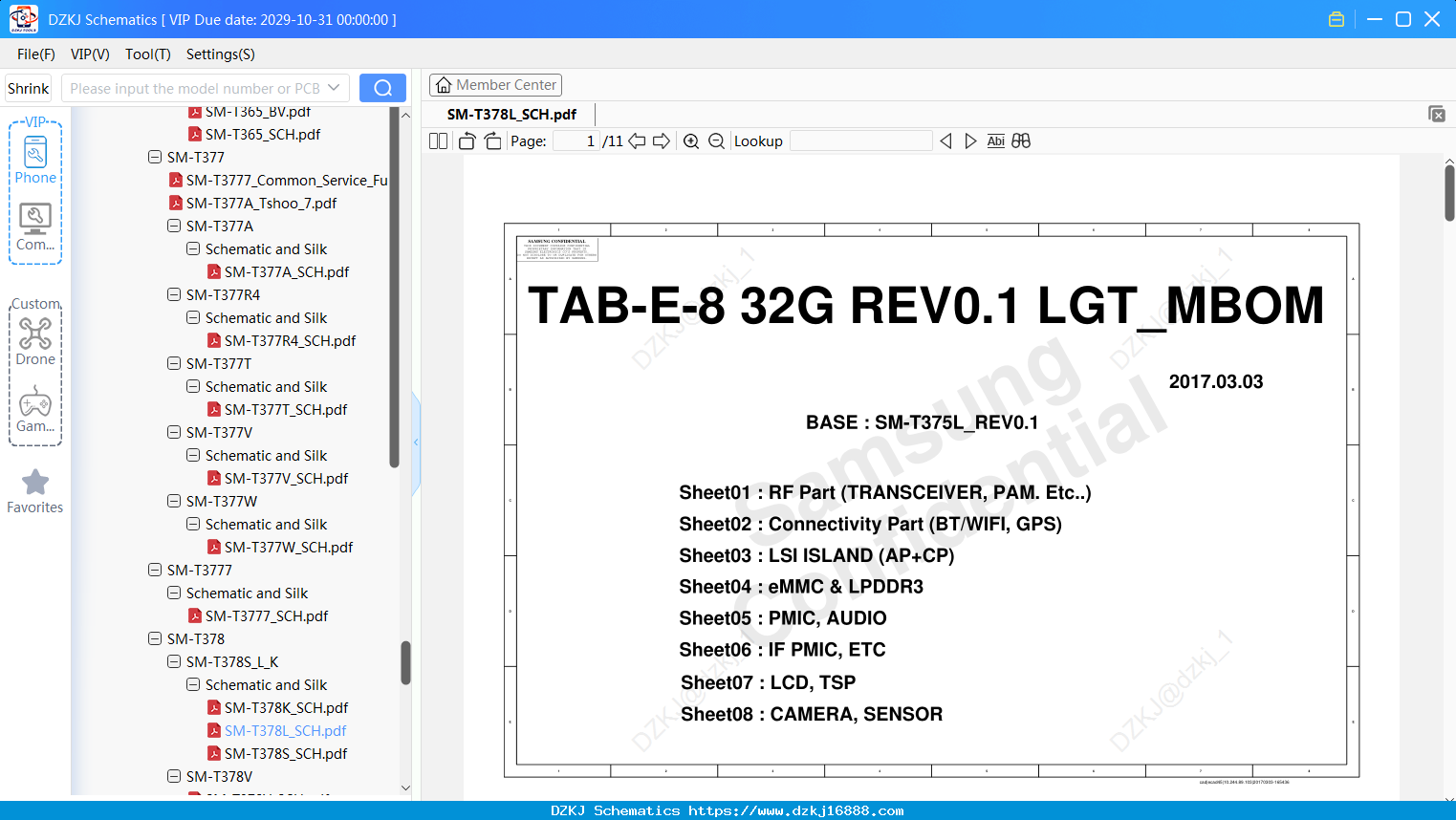The image size is (1456, 820).
Task: Open SM-T377R4_SCH.pdf file
Action: coord(290,340)
